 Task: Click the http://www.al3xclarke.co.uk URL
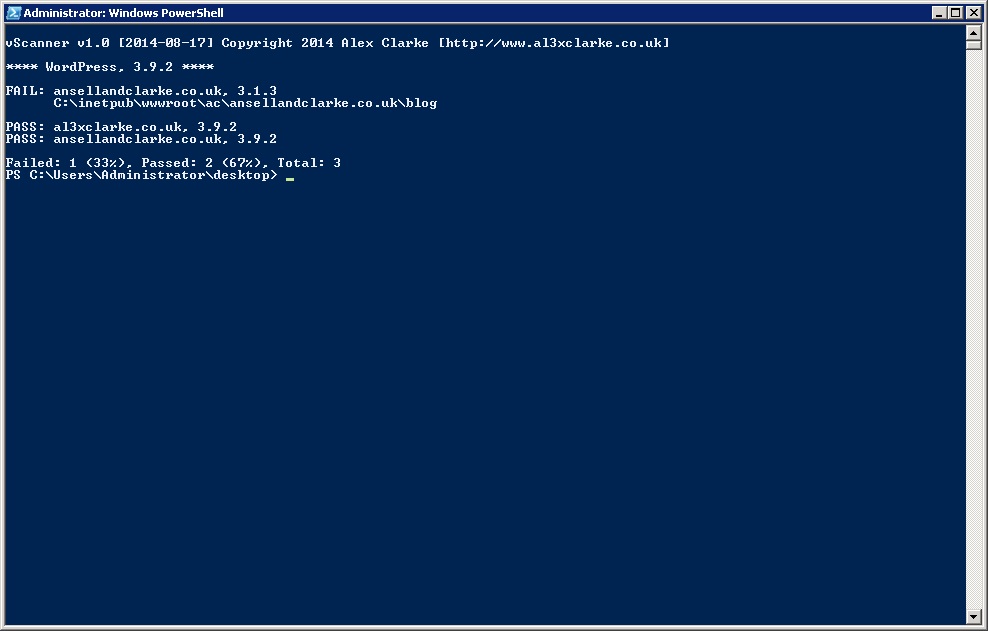pyautogui.click(x=554, y=43)
